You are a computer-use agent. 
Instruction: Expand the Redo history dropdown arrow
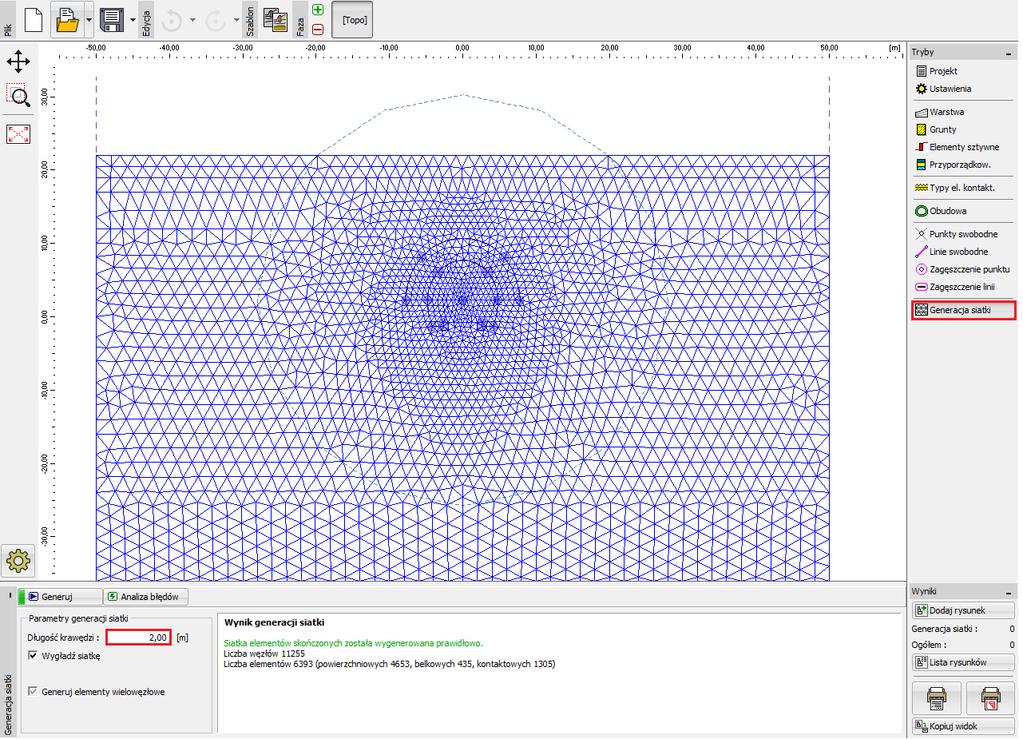pos(236,20)
